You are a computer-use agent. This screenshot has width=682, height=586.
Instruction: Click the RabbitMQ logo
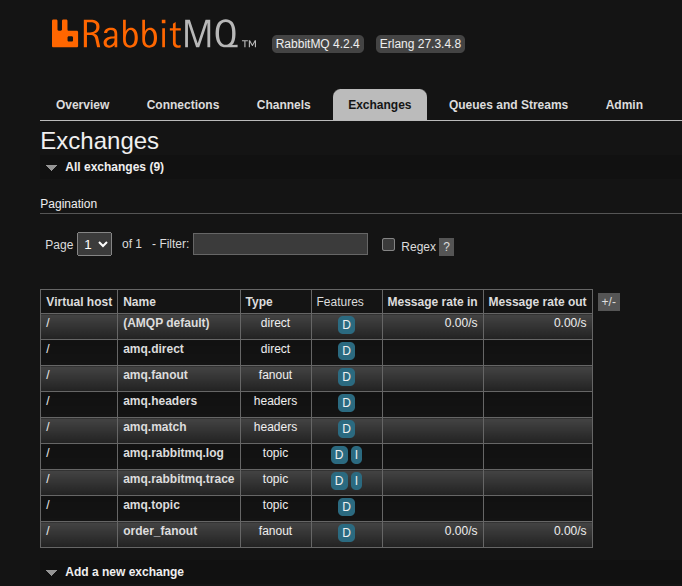tap(154, 33)
